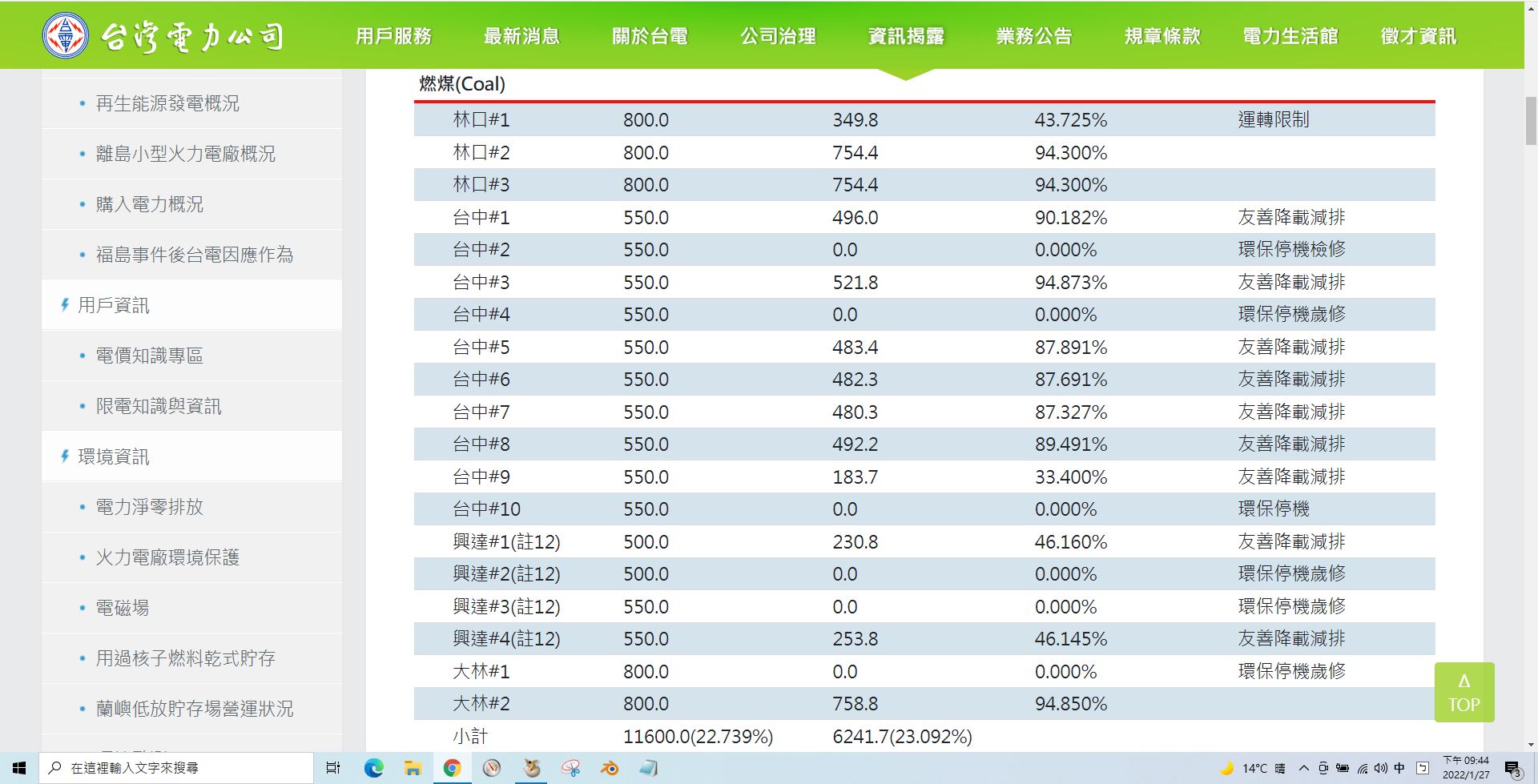Switch to Google Chrome on the taskbar

click(x=452, y=768)
